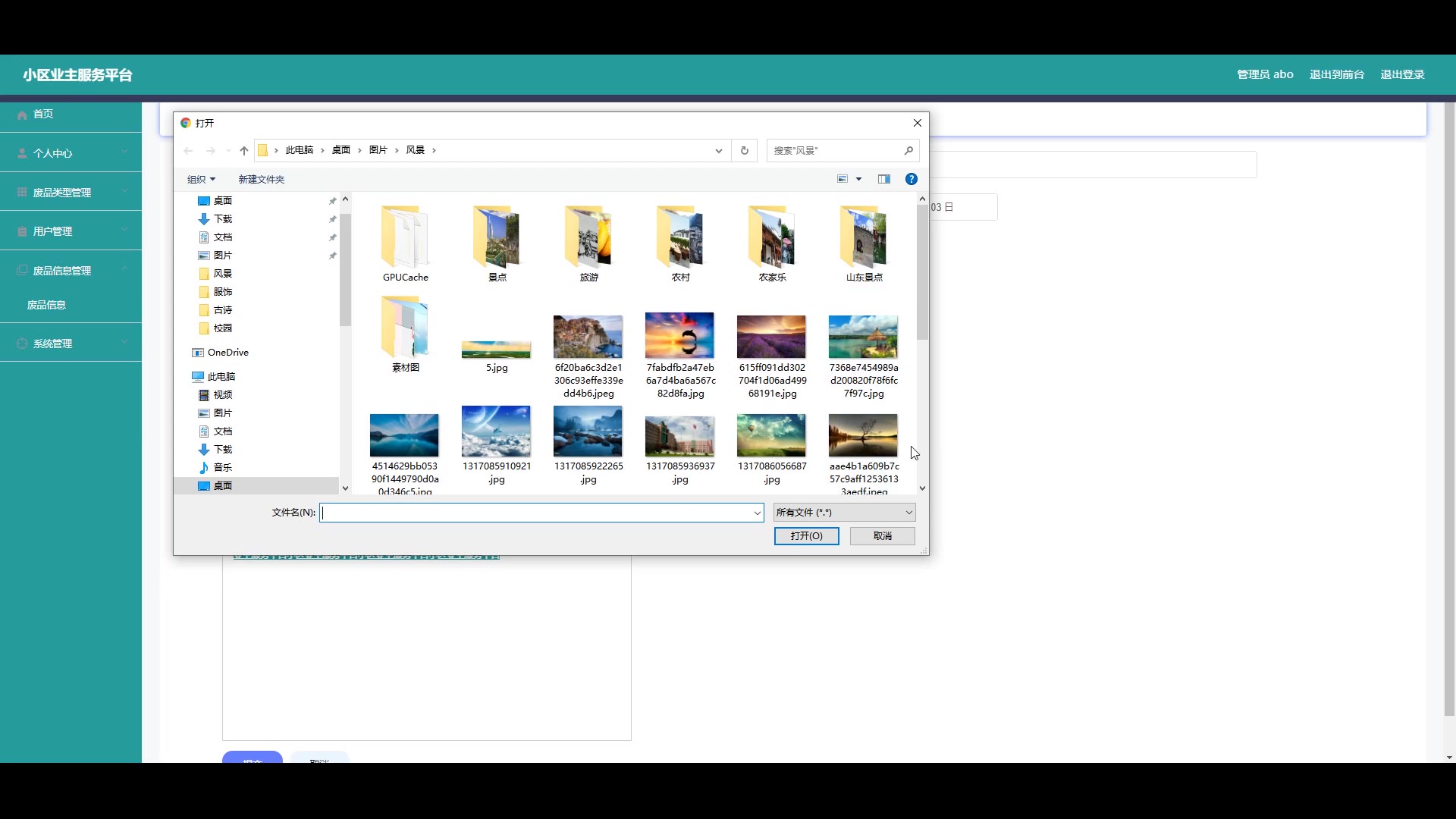
Task: Open file type filter 所有文件 dropdown
Action: pyautogui.click(x=845, y=513)
